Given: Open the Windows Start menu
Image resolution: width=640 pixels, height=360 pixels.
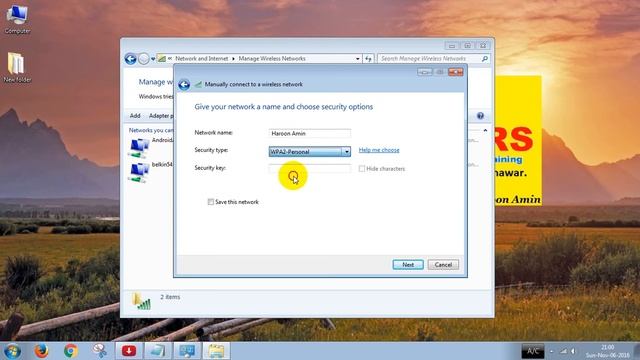Looking at the screenshot, I should point(12,351).
